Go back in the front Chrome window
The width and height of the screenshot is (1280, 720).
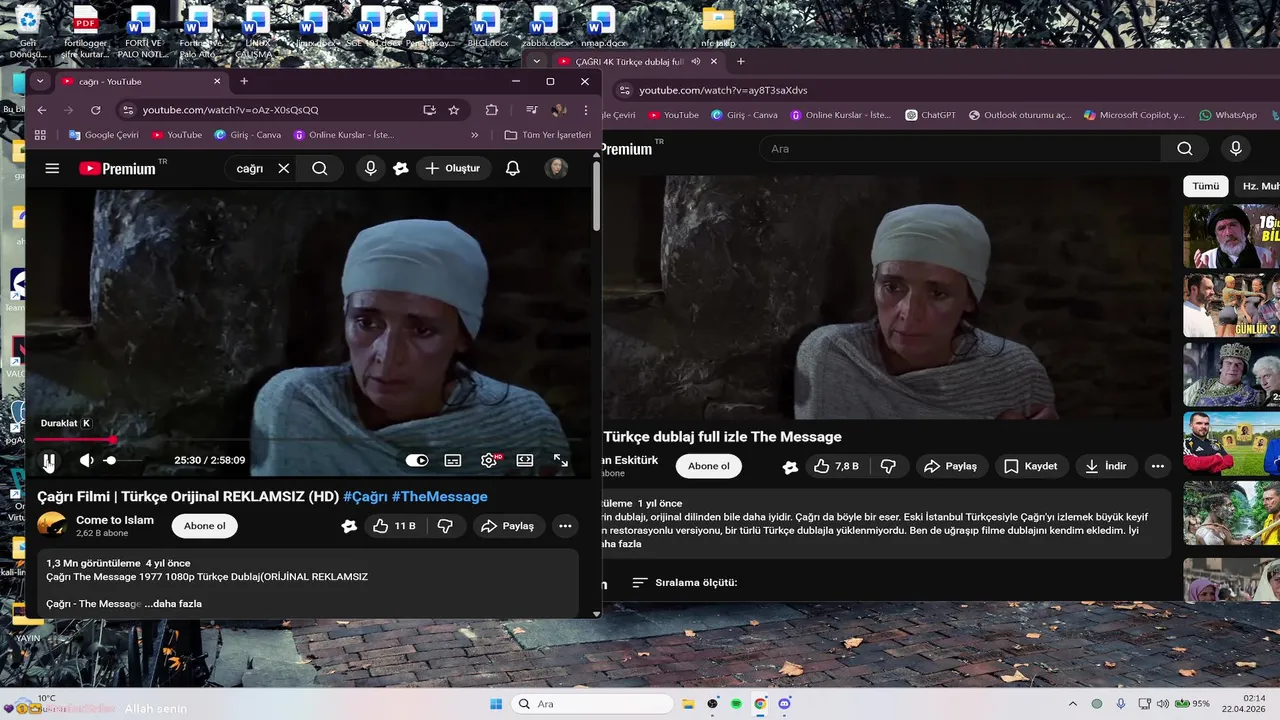(x=42, y=110)
